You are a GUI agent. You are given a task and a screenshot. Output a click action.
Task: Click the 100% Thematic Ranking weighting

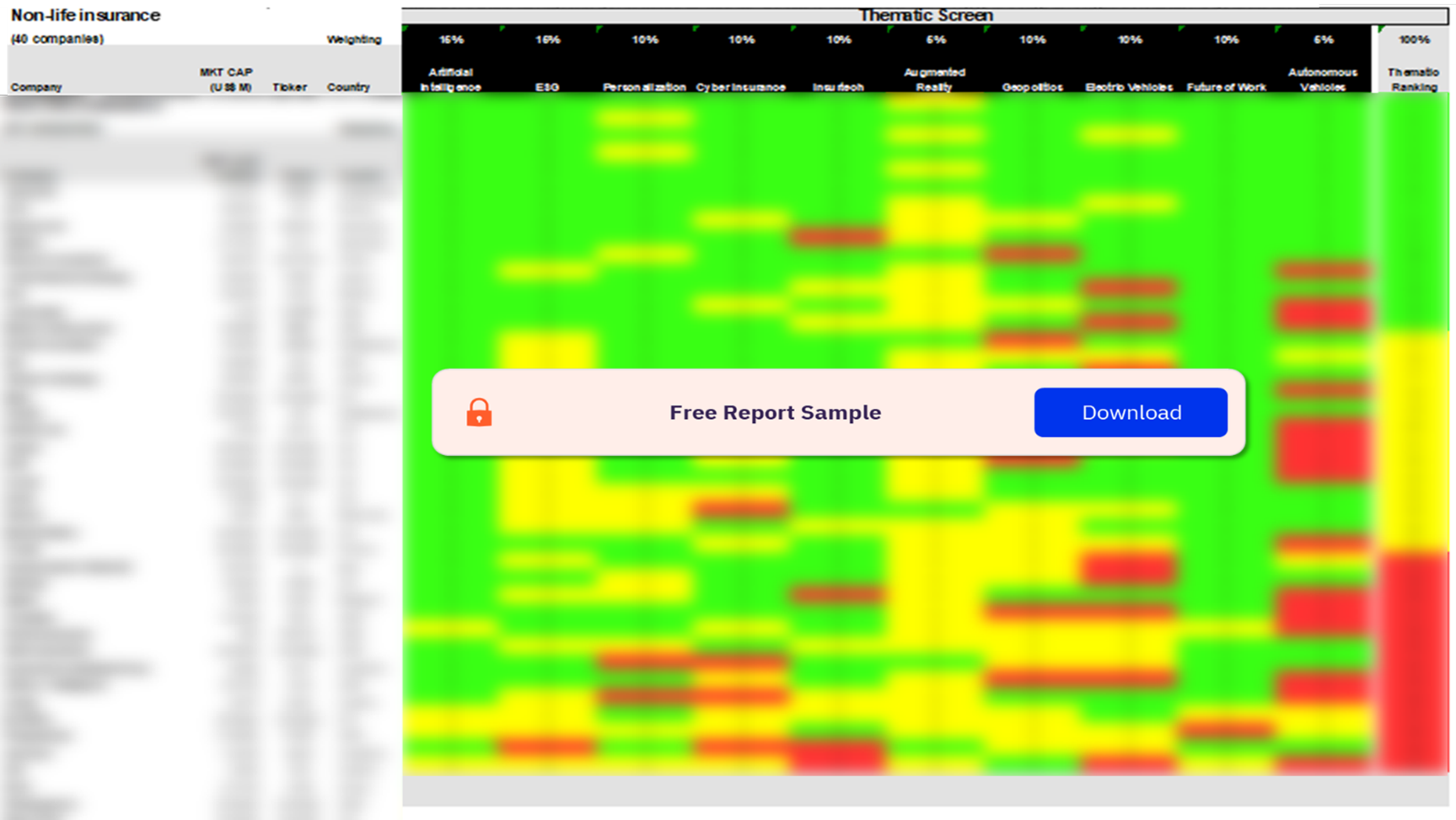[1414, 40]
